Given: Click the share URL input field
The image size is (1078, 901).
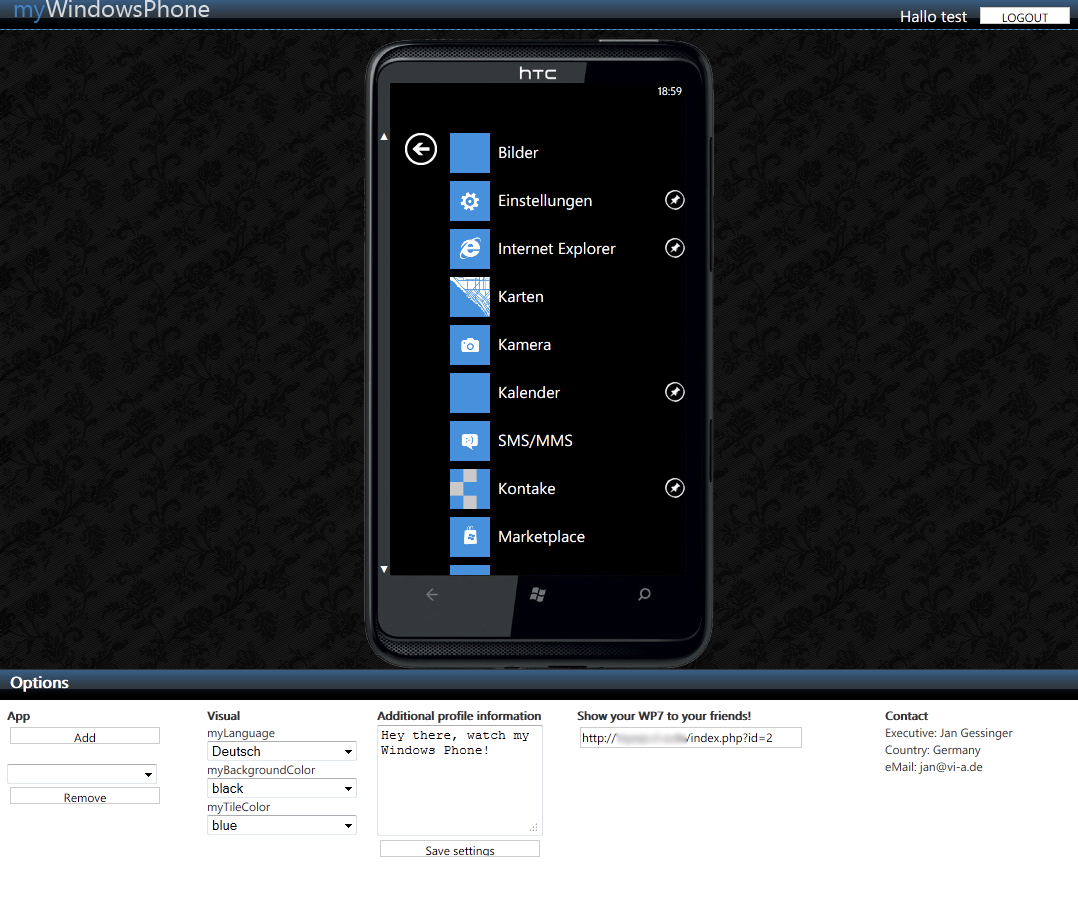Looking at the screenshot, I should 691,737.
